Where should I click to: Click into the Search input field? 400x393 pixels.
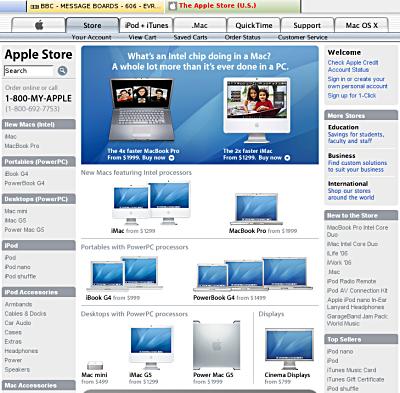coord(29,71)
